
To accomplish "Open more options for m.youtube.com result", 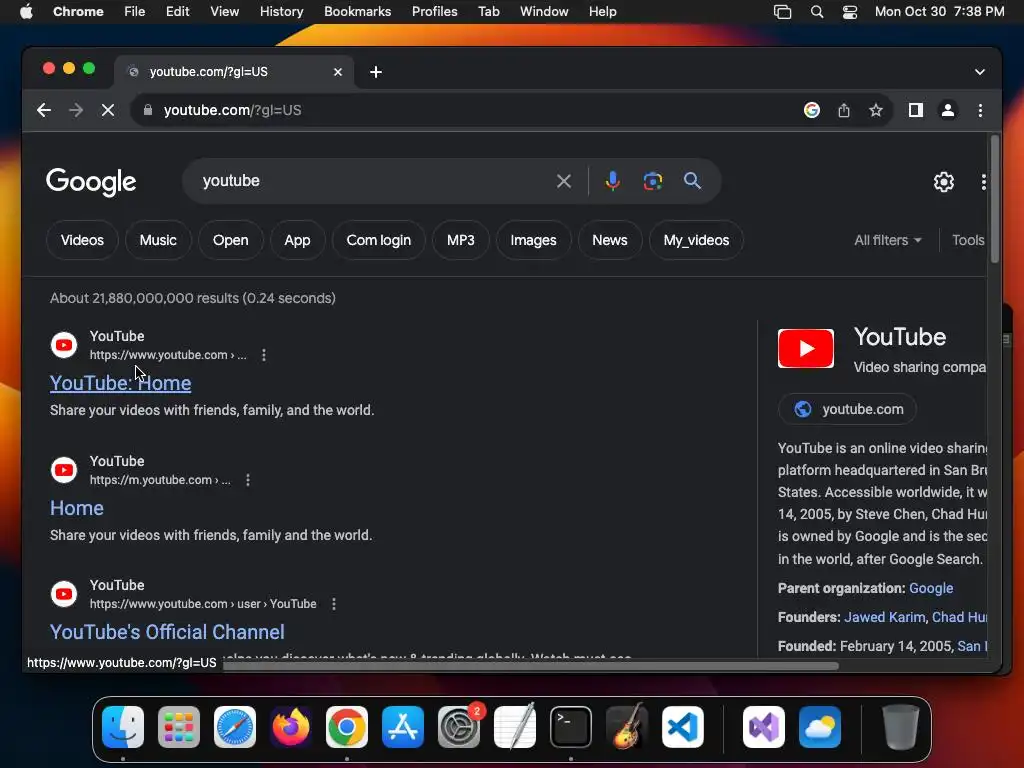I will (248, 480).
